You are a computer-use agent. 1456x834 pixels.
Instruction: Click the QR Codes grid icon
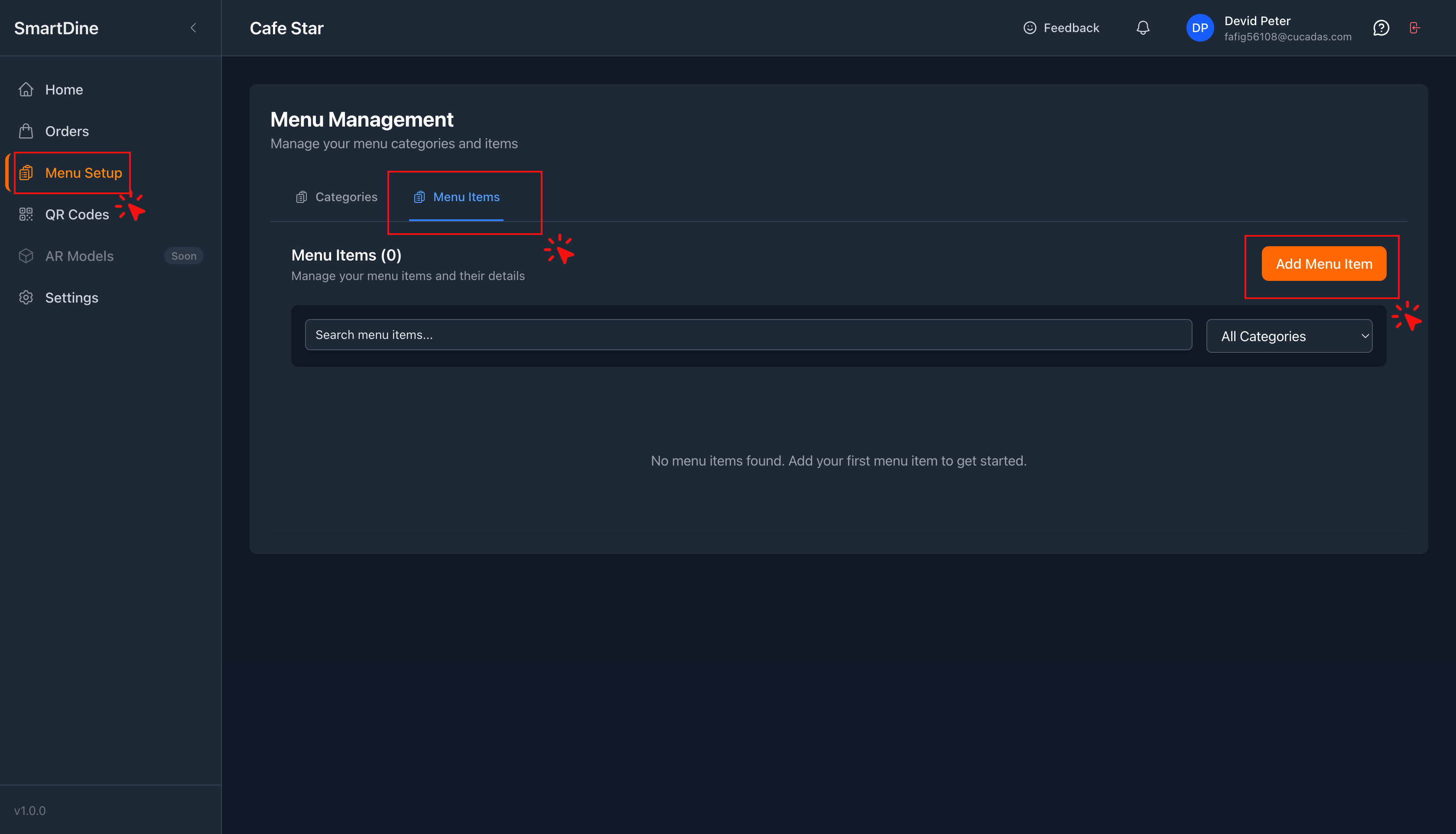26,214
